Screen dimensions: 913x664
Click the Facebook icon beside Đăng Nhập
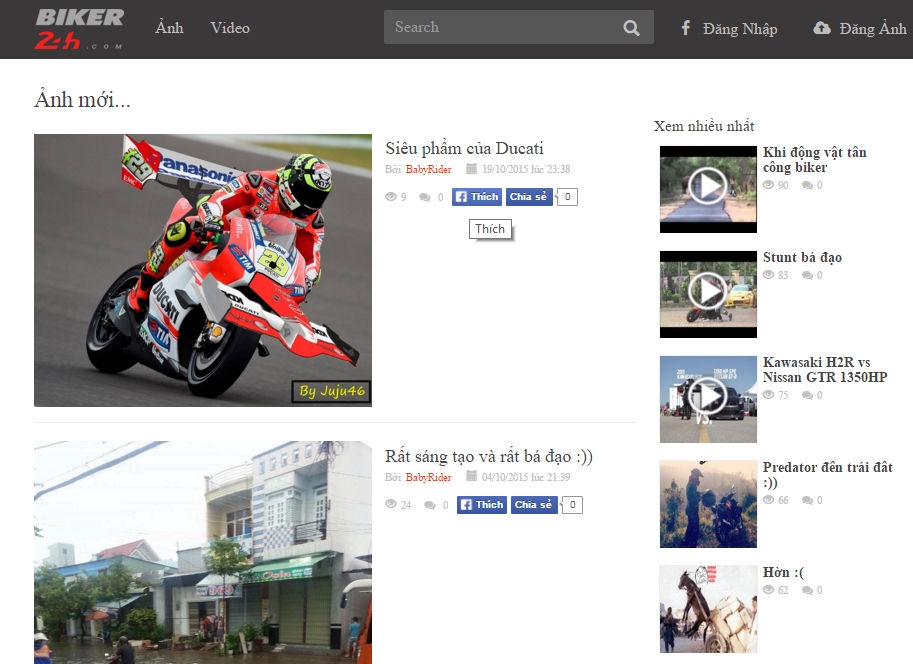686,28
